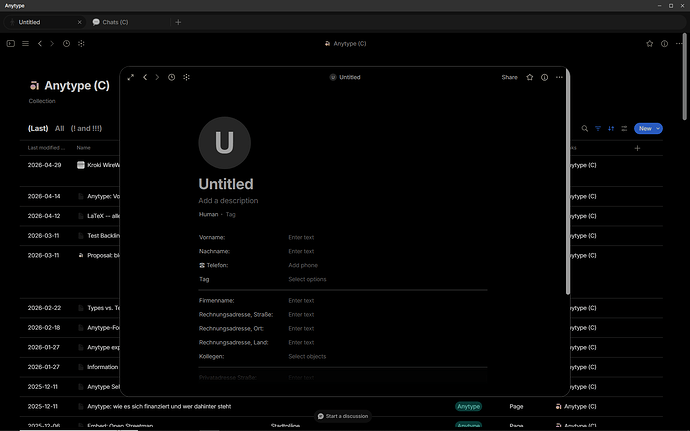Click date 2026-02-22 cell
The image size is (690, 431).
(44, 308)
